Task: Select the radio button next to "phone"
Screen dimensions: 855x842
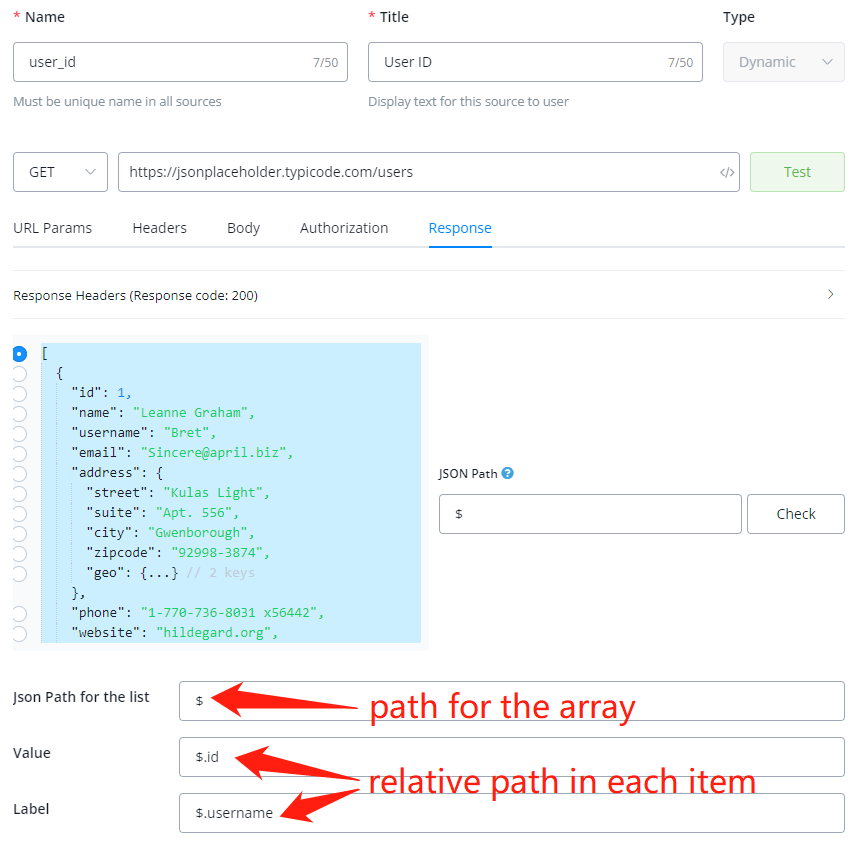Action: [x=19, y=613]
